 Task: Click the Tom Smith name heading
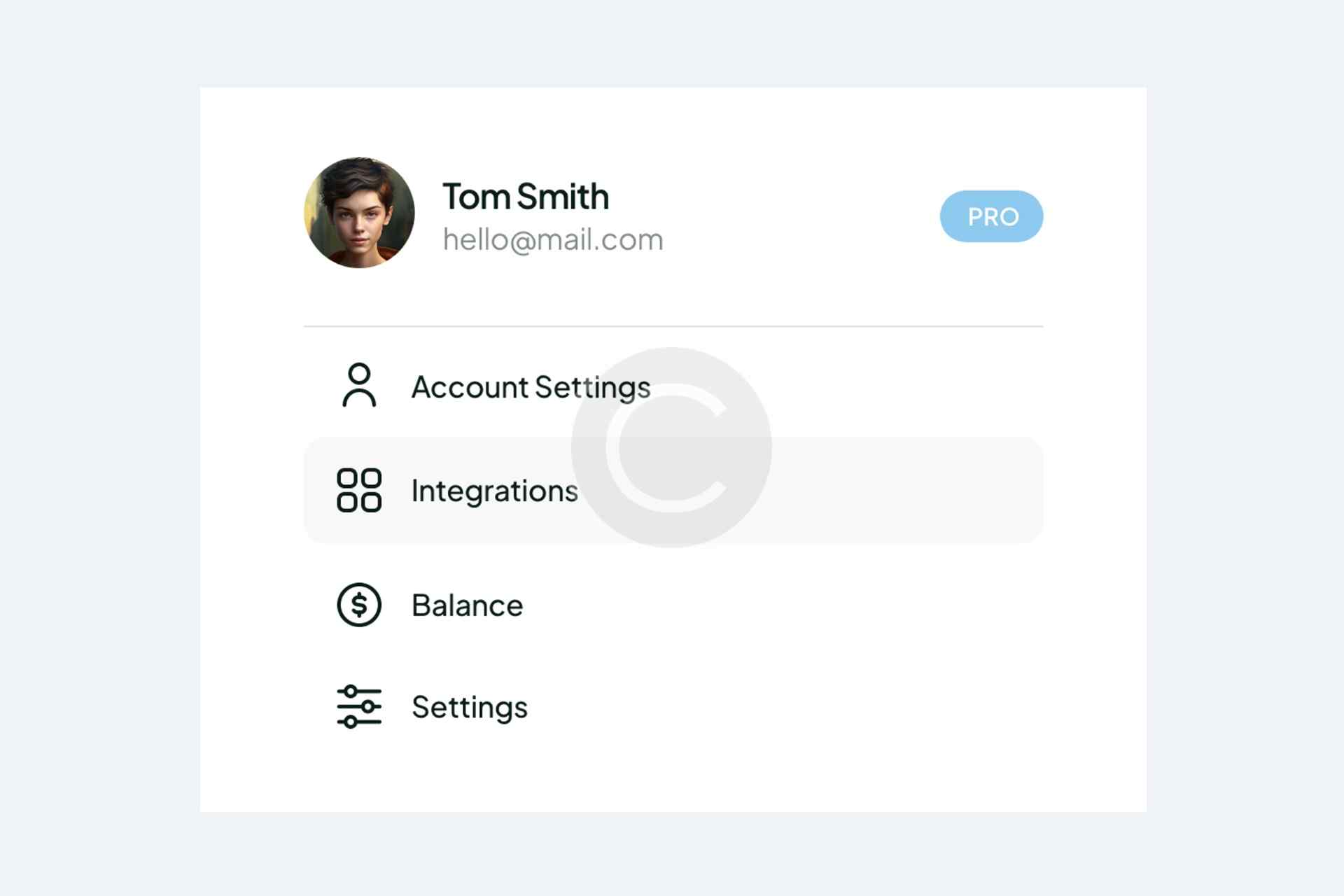526,197
